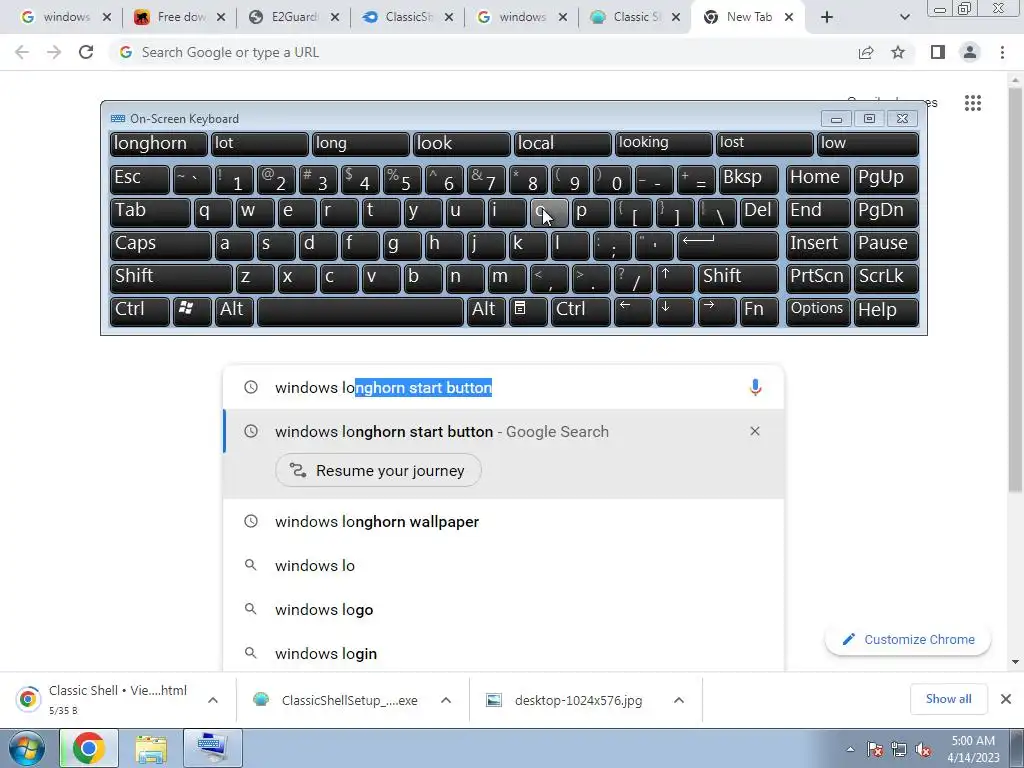Toggle the left Shift key
1024x768 pixels.
pyautogui.click(x=170, y=278)
